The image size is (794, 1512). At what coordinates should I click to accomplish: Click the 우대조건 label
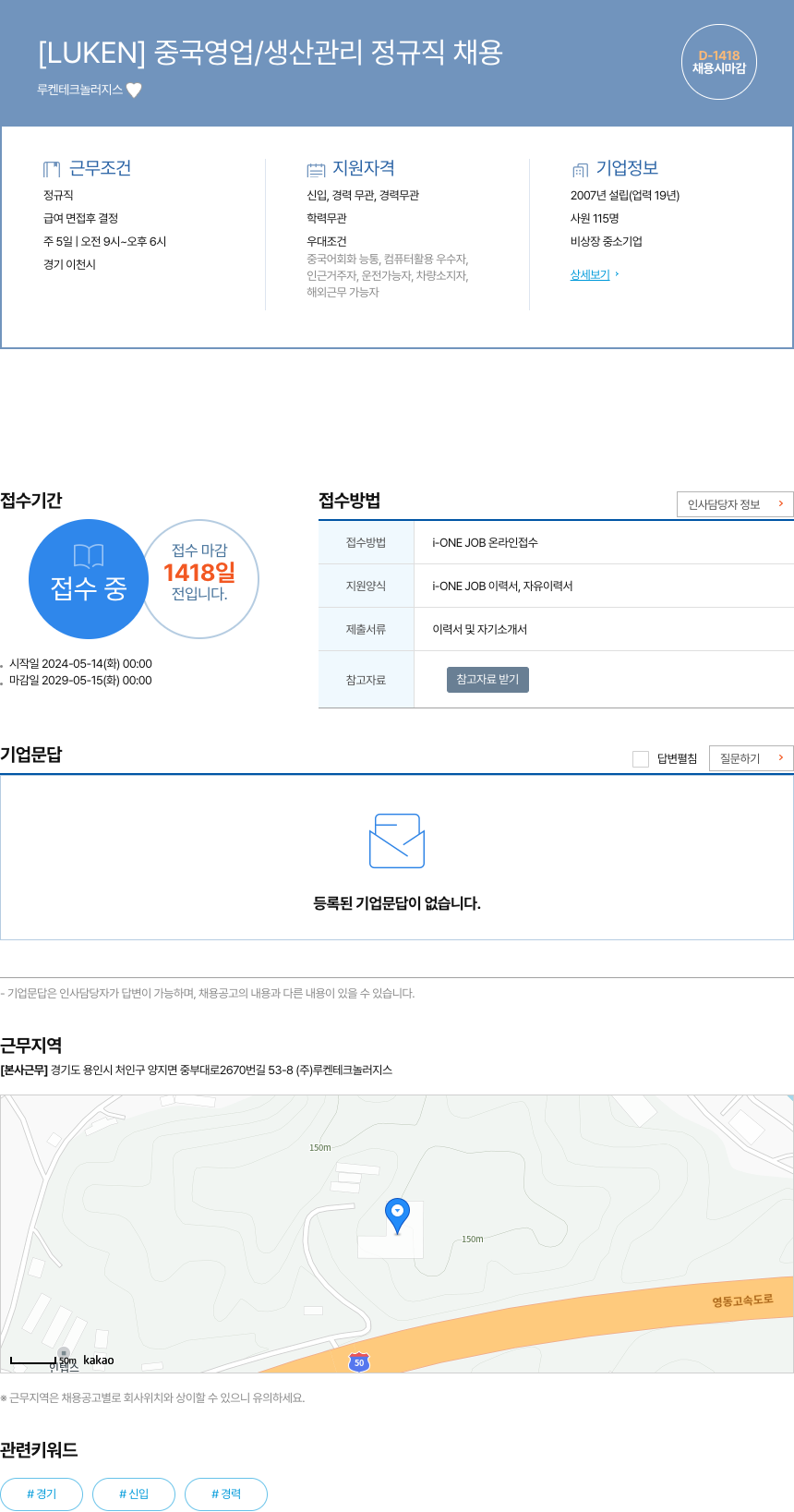tap(327, 242)
